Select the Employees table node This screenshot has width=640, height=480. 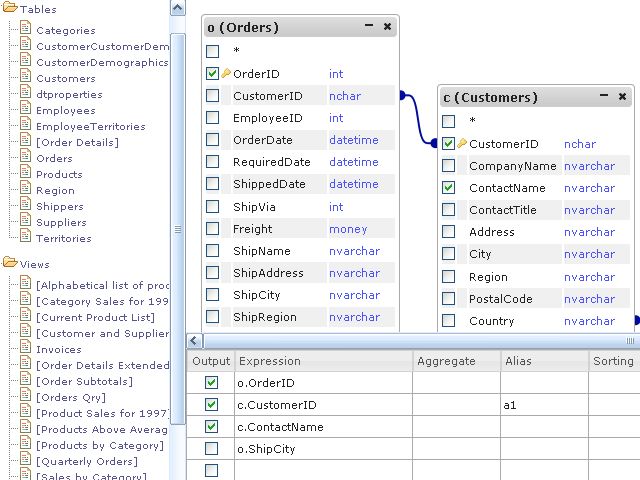pyautogui.click(x=66, y=110)
